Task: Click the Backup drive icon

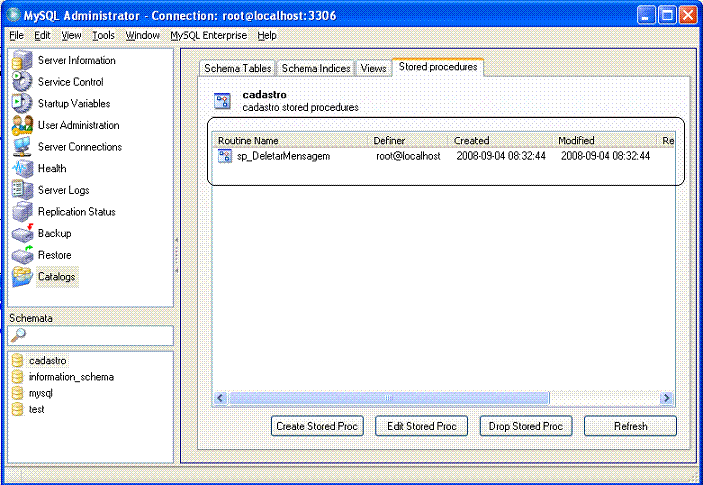Action: (x=22, y=233)
